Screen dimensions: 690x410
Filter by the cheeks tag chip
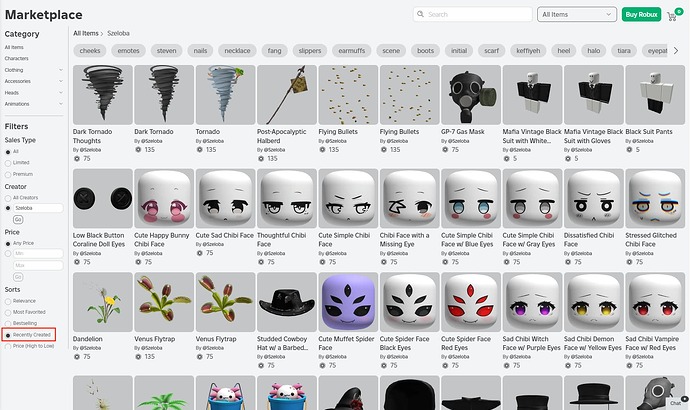pos(90,51)
